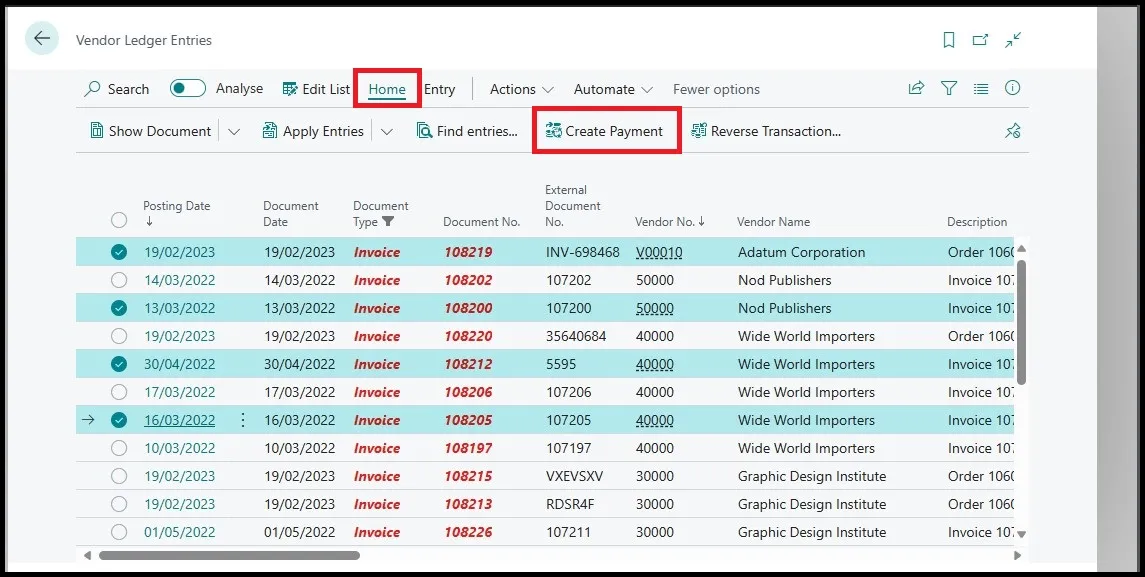Click the scroll-right arrow on horizontal scrollbar

tap(1017, 555)
